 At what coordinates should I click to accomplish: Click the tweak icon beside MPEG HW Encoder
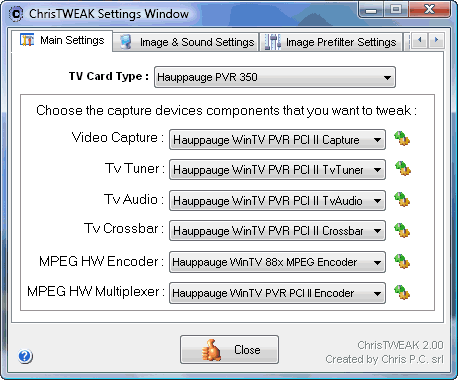[402, 261]
